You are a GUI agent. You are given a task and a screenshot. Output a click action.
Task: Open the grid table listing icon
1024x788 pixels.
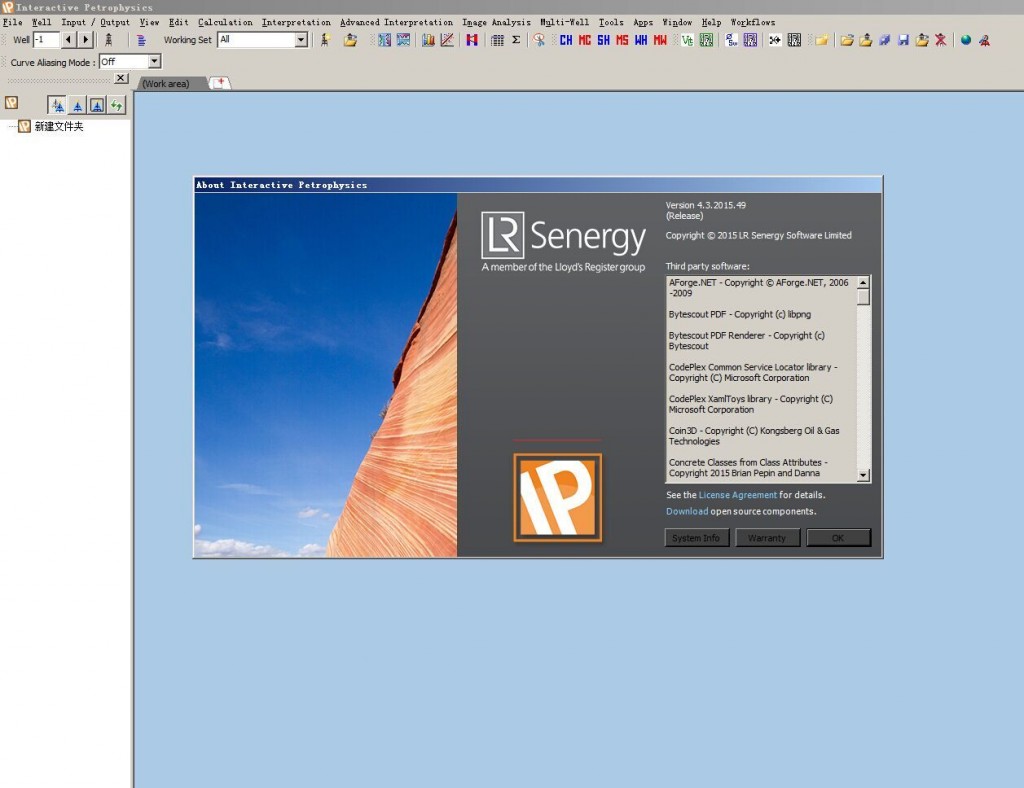tap(498, 40)
